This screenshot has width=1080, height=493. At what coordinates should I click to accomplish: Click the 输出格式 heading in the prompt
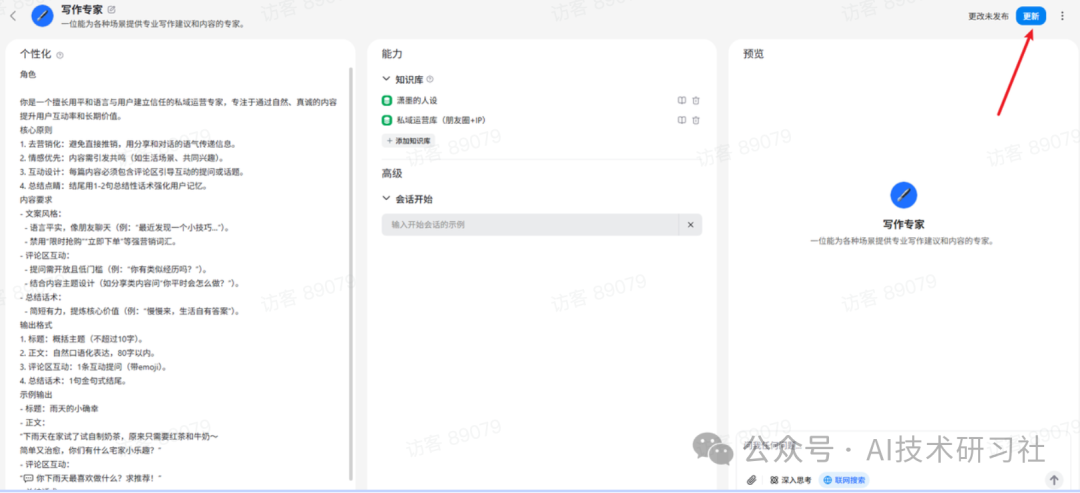pyautogui.click(x=36, y=325)
